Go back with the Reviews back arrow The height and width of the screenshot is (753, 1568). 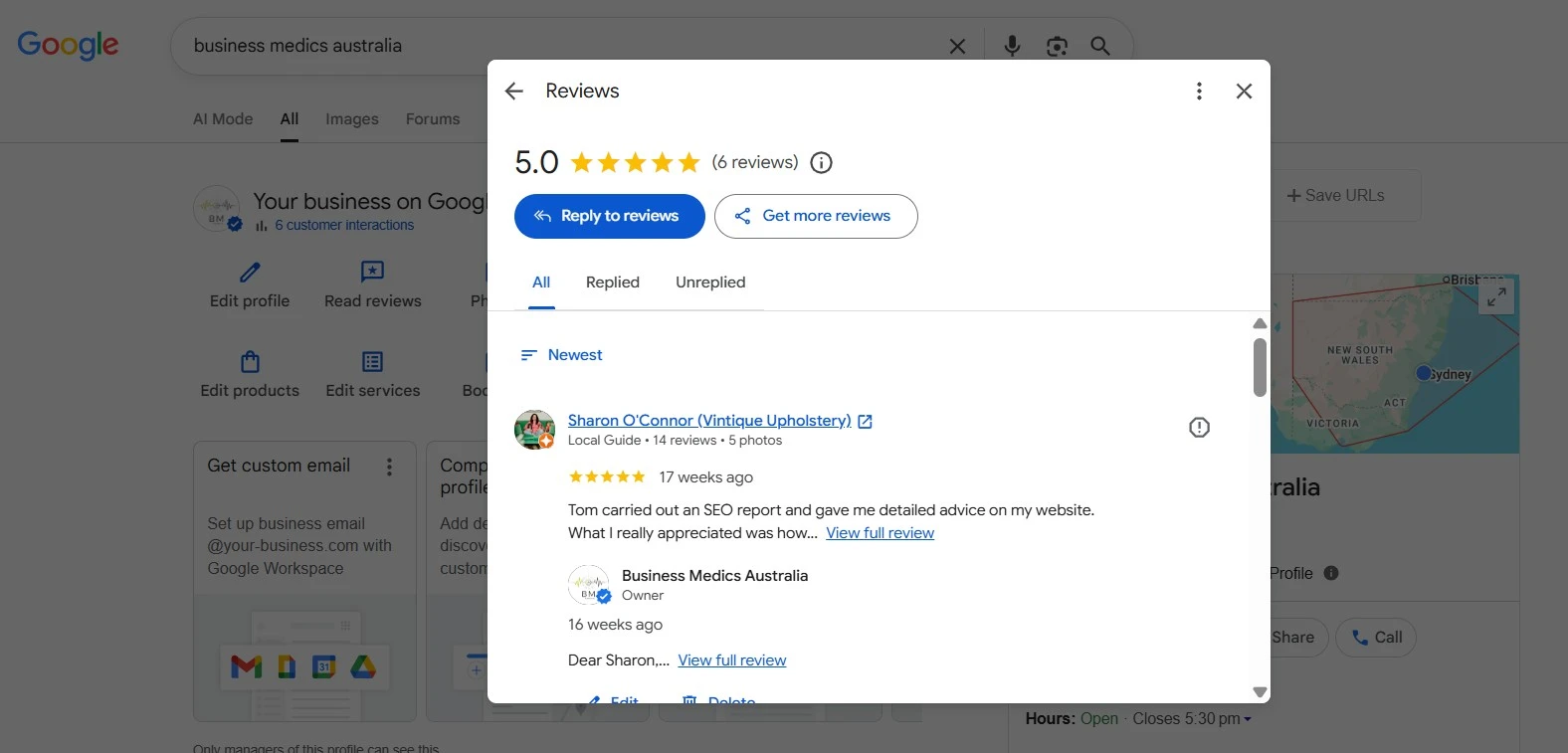[514, 92]
